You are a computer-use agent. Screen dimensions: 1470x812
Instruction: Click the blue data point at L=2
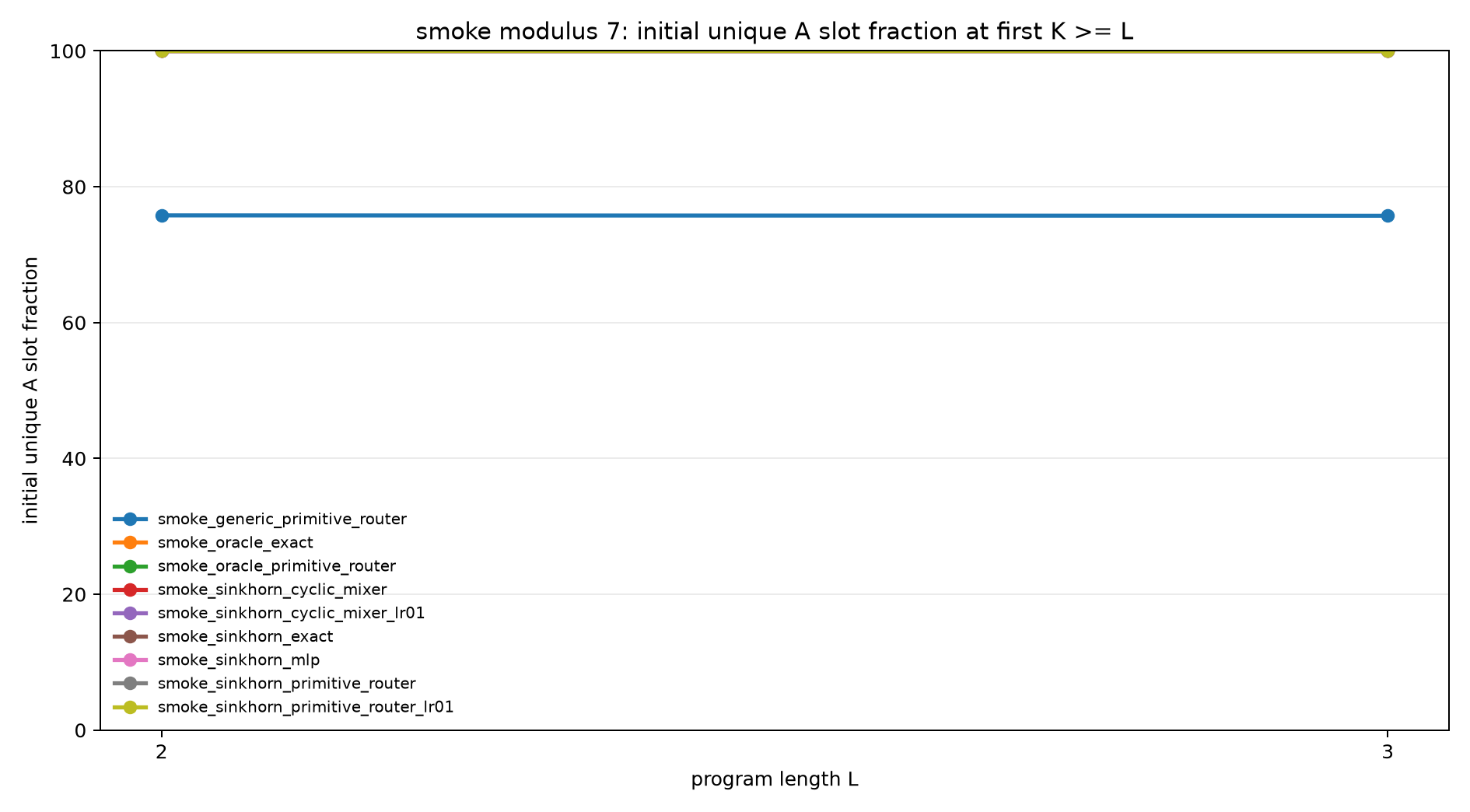point(162,215)
